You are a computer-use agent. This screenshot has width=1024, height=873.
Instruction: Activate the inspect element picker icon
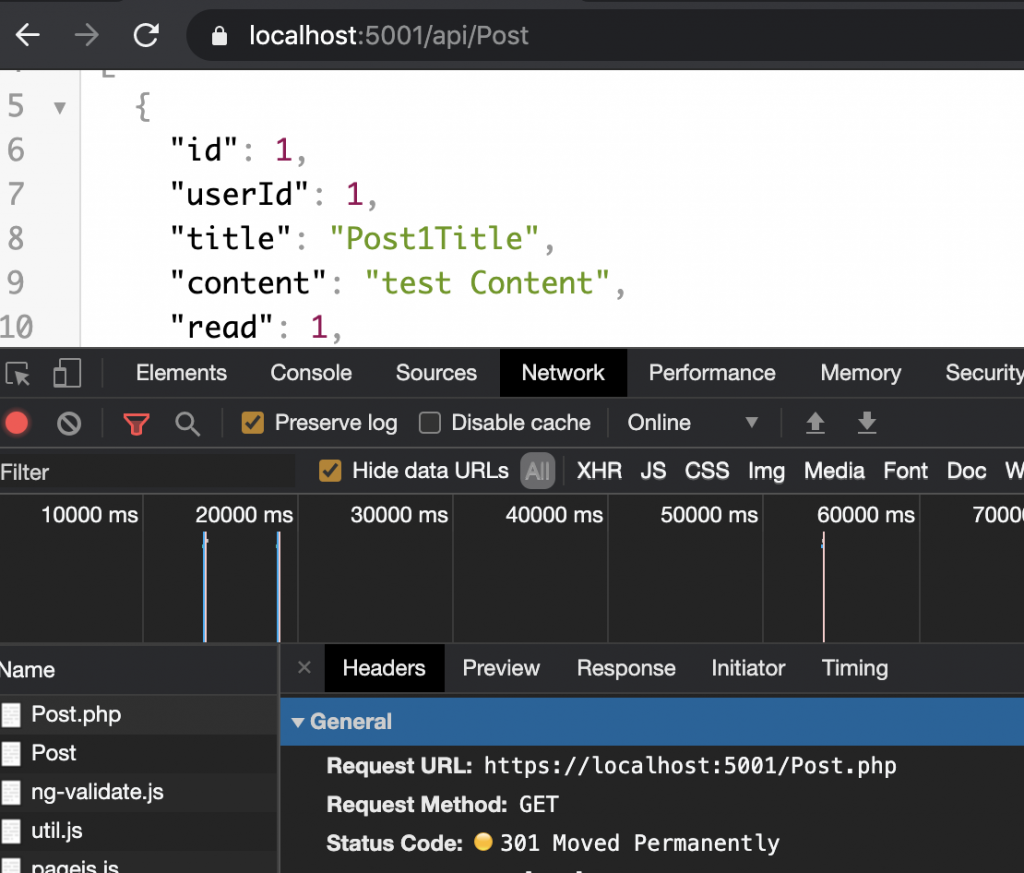18,373
